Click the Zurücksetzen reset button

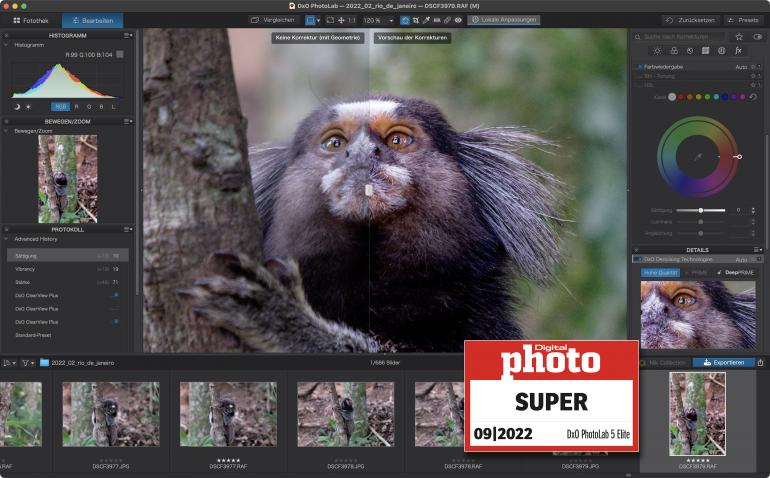(690, 20)
